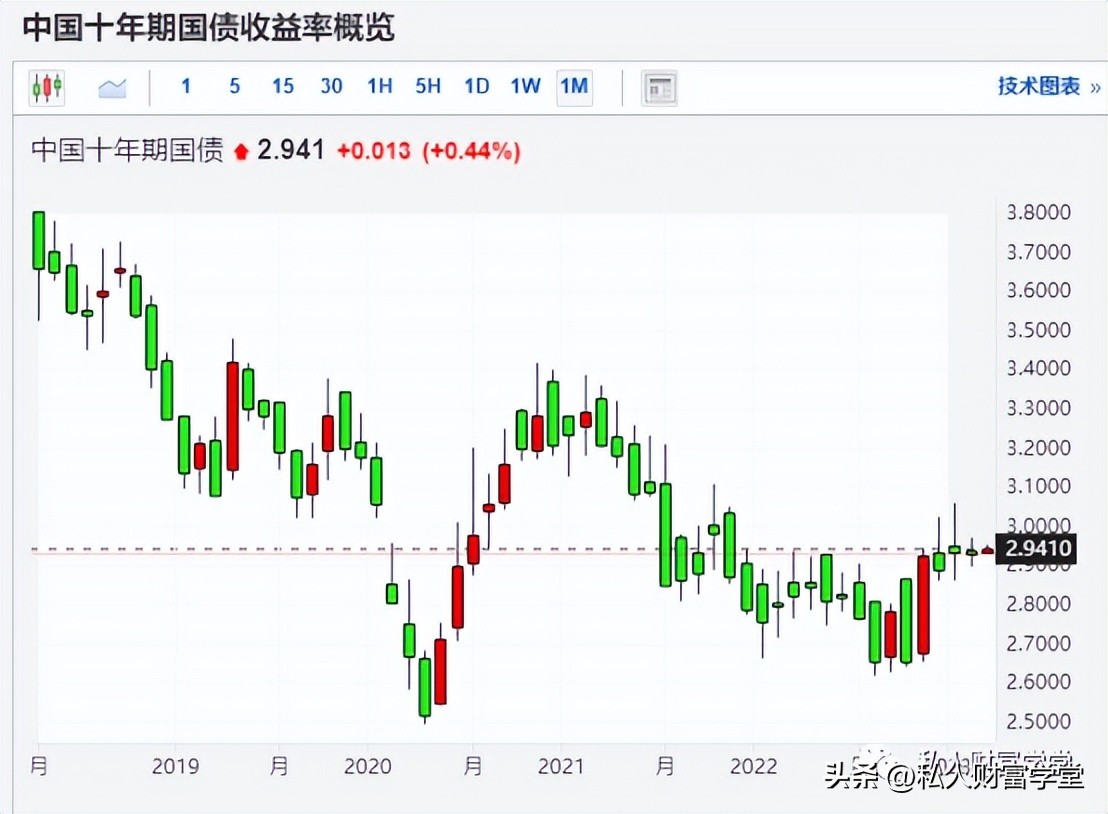The height and width of the screenshot is (814, 1108).
Task: Open the chart layout panel icon
Action: tap(660, 88)
